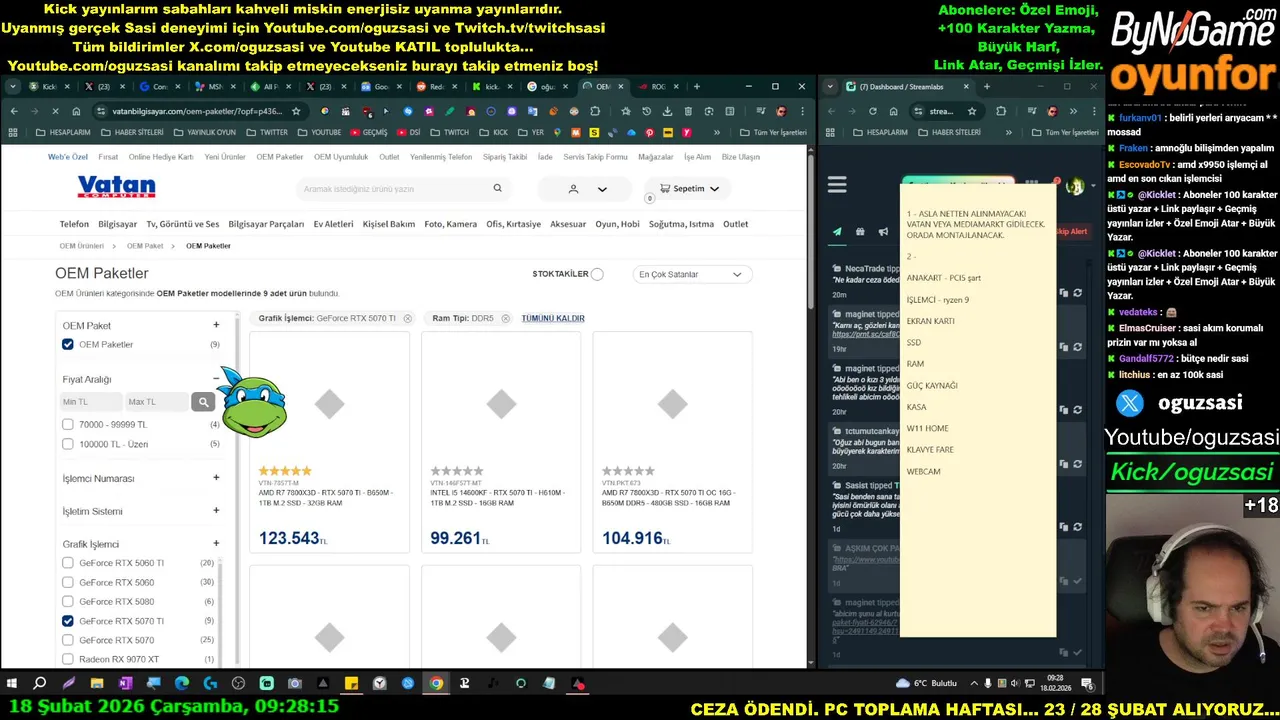The width and height of the screenshot is (1280, 720).
Task: Expand the İşlemci Numarası filter section
Action: tap(216, 478)
